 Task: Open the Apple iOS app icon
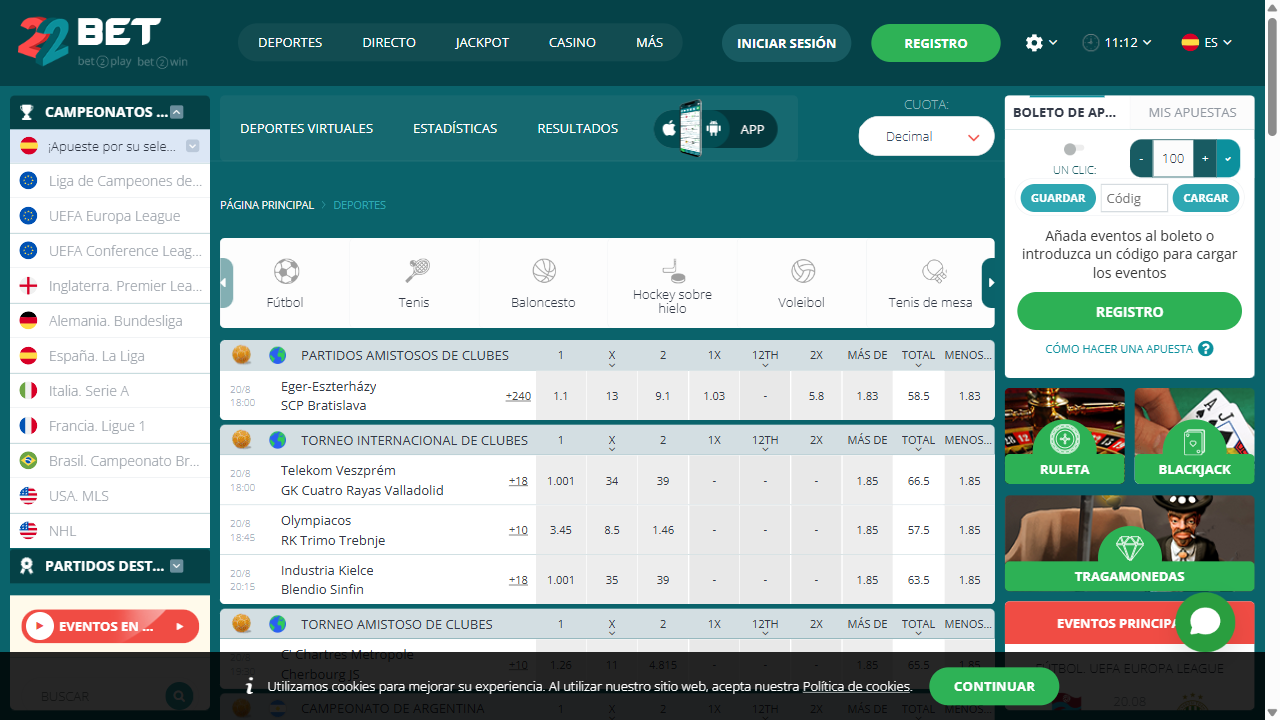[x=668, y=129]
